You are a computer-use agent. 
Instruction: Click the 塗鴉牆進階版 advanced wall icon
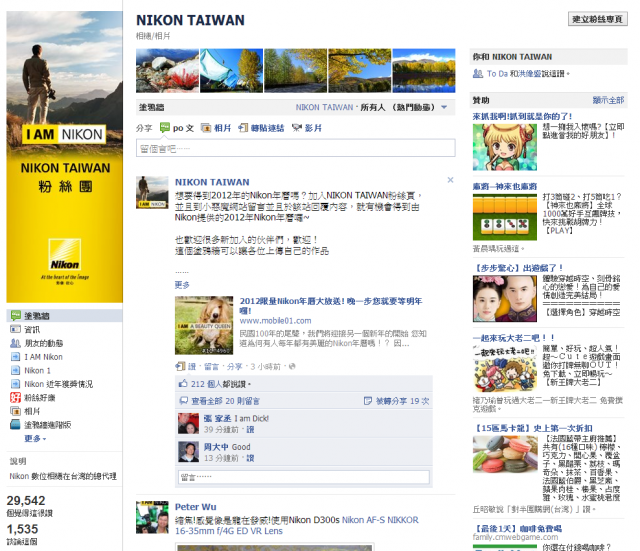[15, 424]
